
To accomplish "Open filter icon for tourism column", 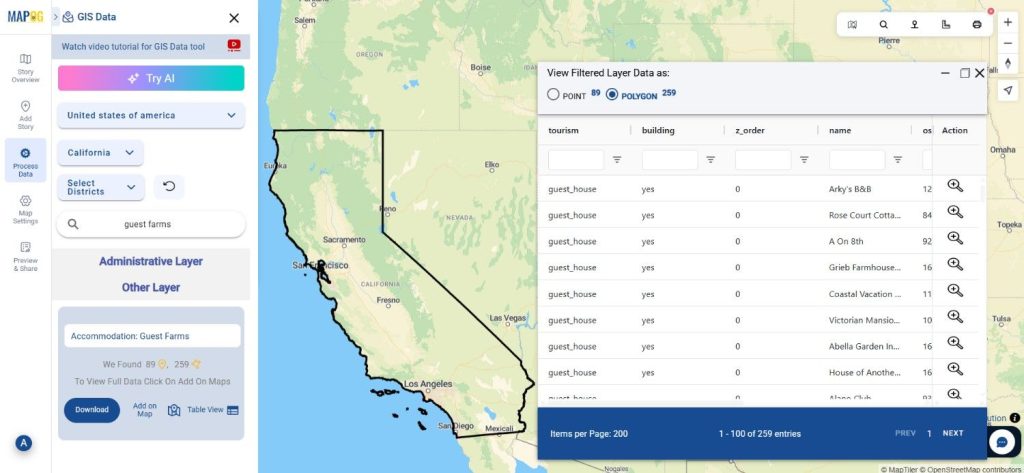I will [x=617, y=160].
